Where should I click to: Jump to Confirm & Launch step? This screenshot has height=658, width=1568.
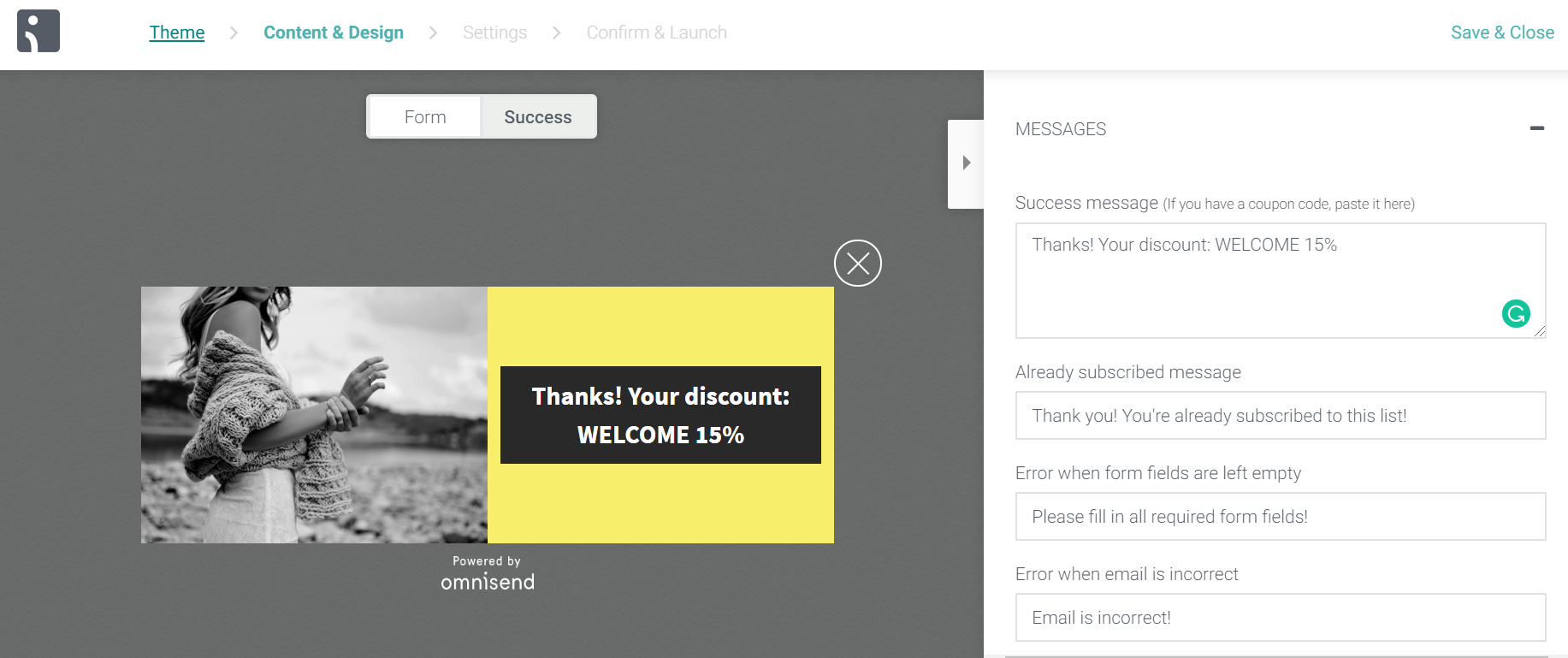click(657, 33)
